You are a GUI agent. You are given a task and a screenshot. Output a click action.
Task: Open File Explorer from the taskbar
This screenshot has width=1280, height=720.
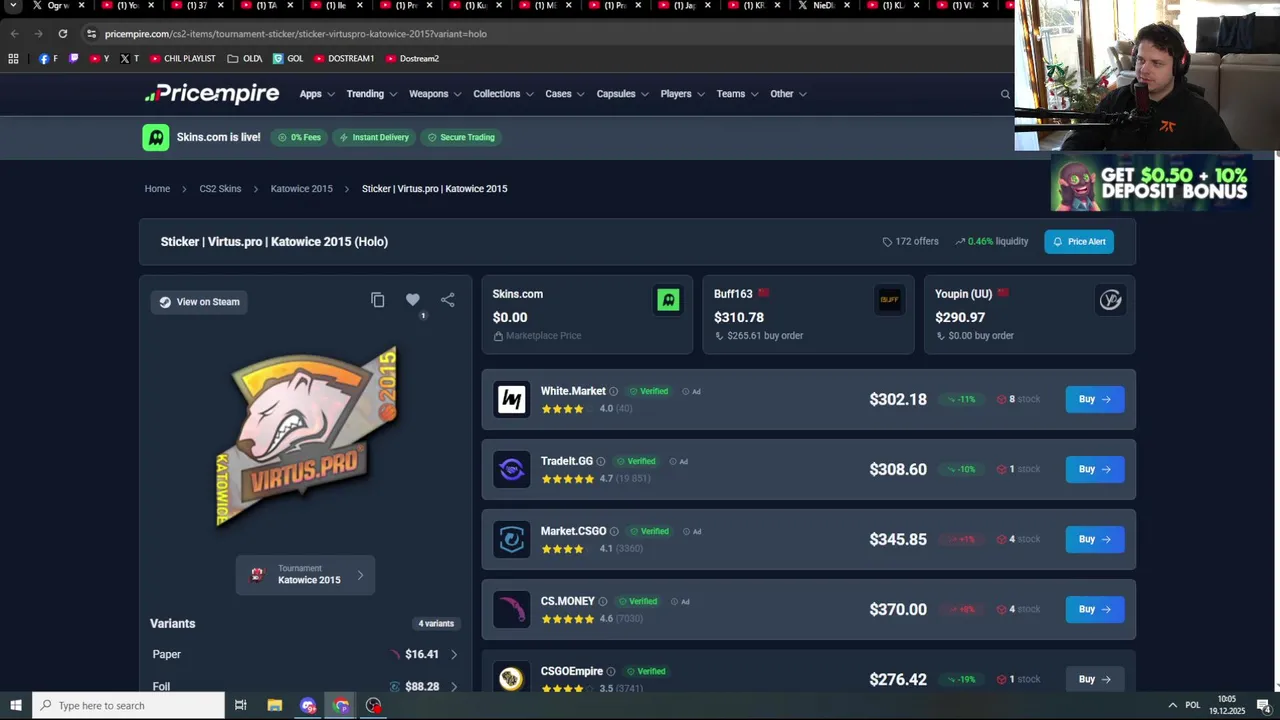(x=274, y=705)
